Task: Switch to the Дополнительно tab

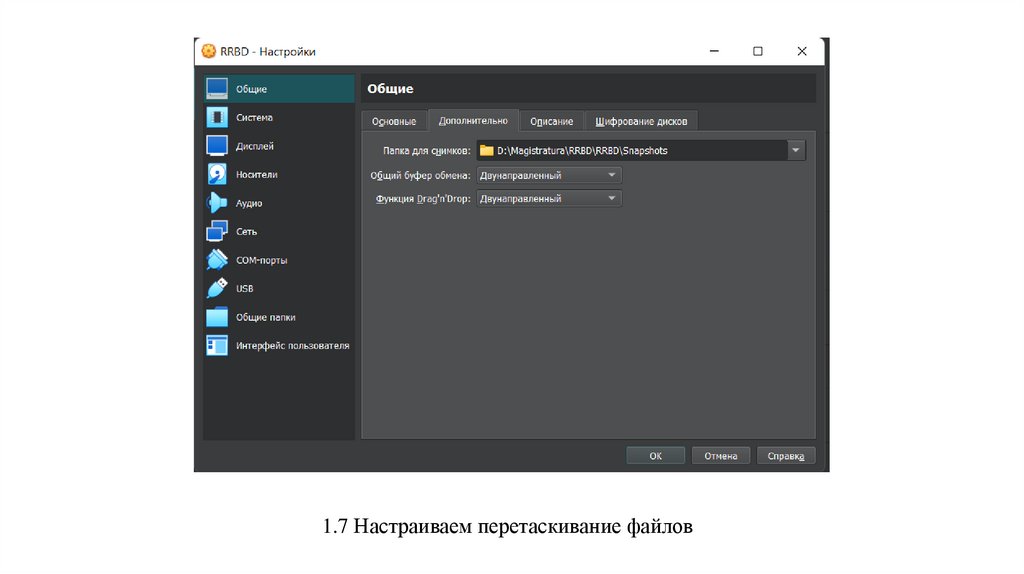Action: (473, 120)
